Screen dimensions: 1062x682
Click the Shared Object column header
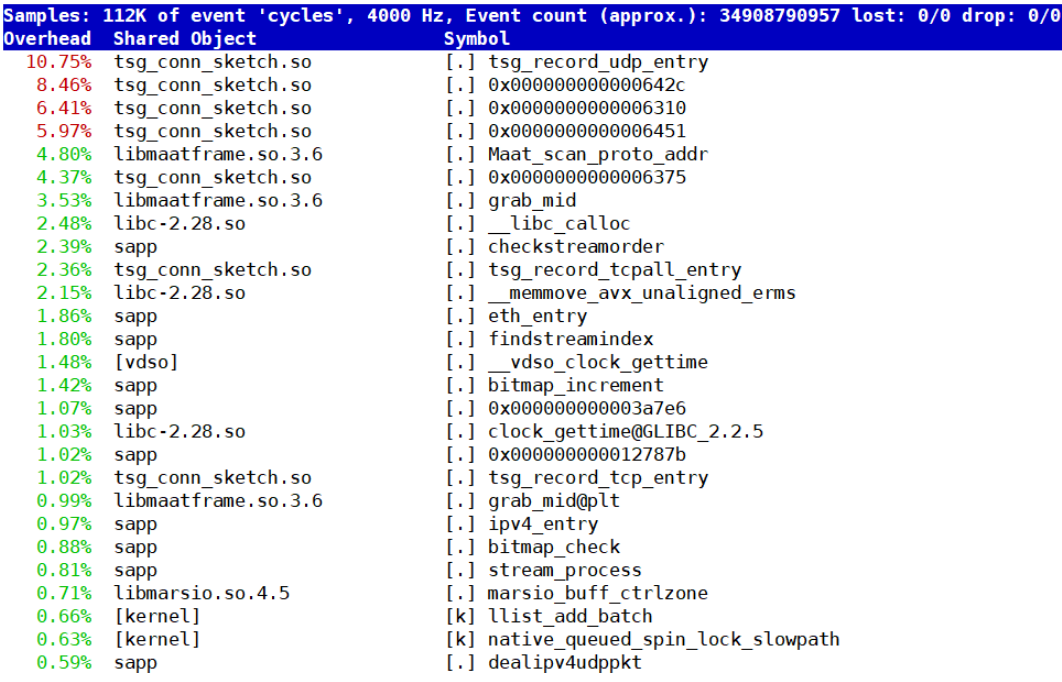tap(184, 39)
